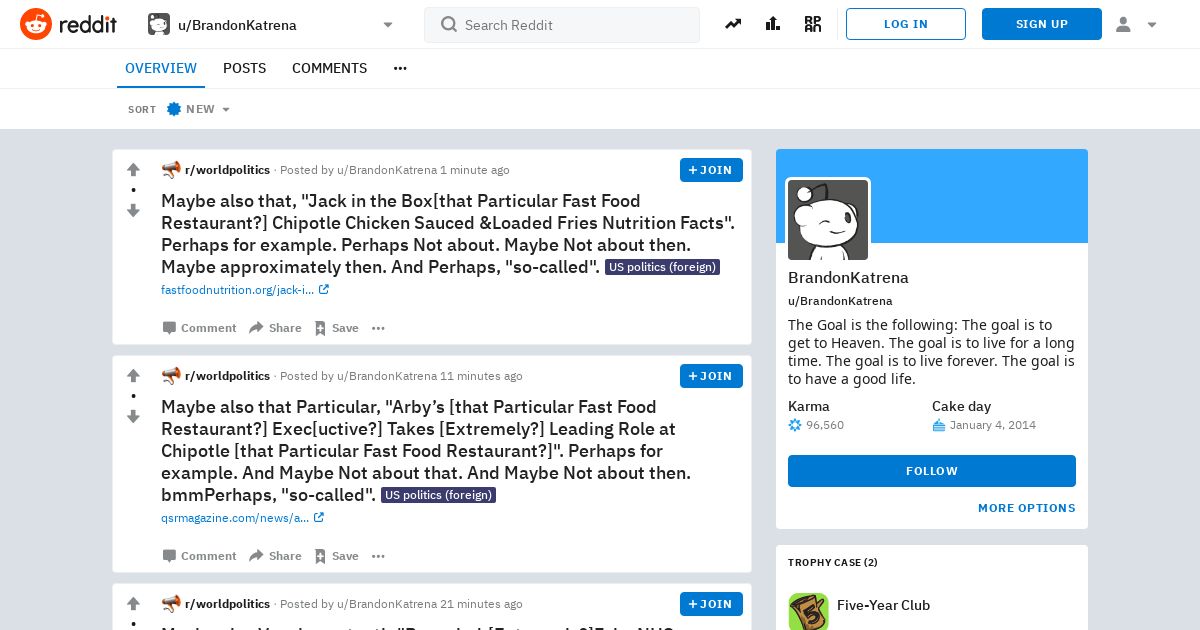Click into the Search Reddit field
The width and height of the screenshot is (1200, 630).
click(x=562, y=25)
